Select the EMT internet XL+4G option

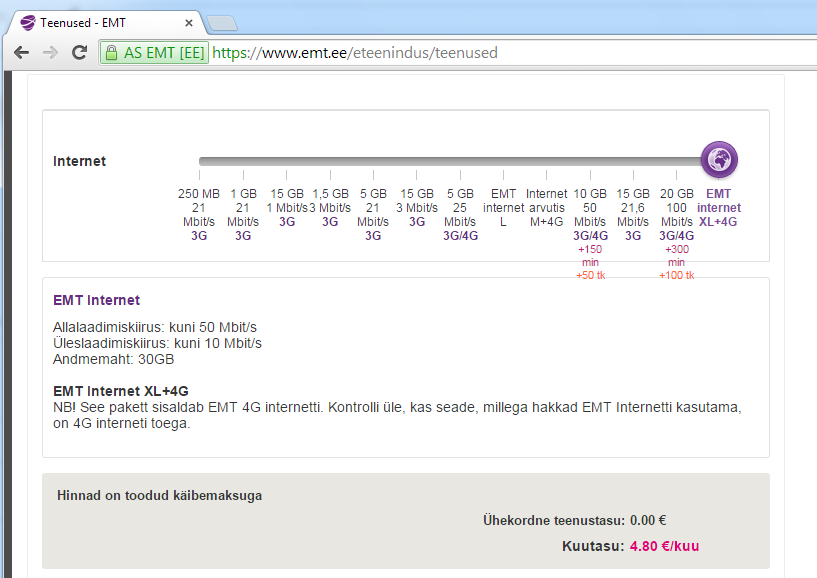coord(719,207)
